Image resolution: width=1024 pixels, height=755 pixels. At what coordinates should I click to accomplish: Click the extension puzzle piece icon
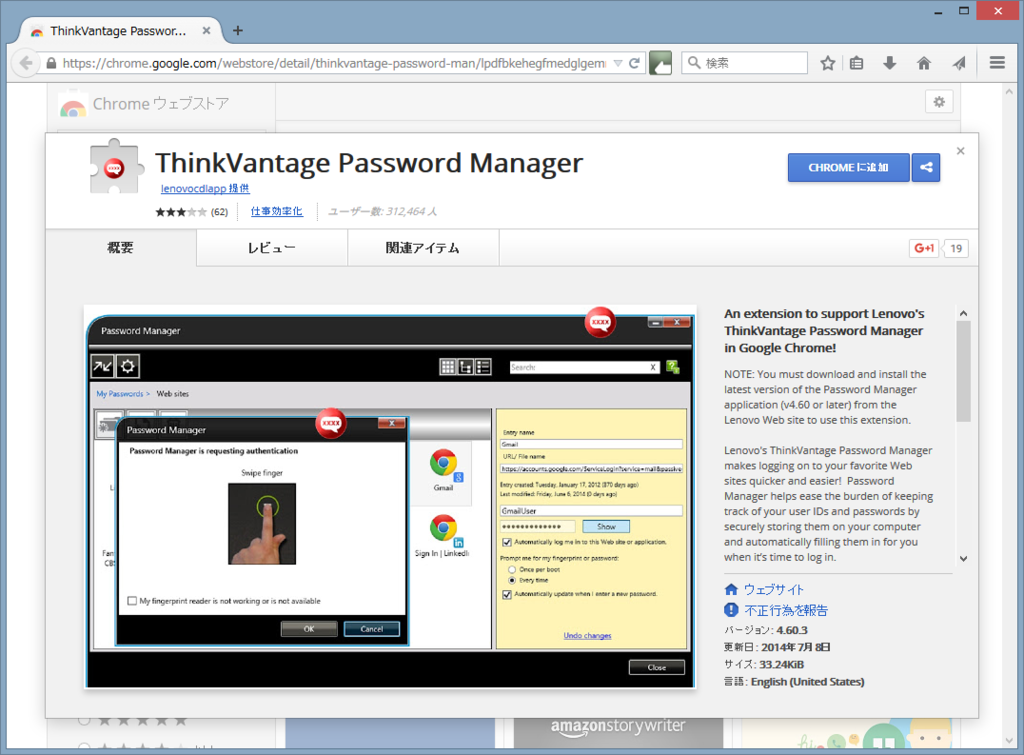point(116,167)
